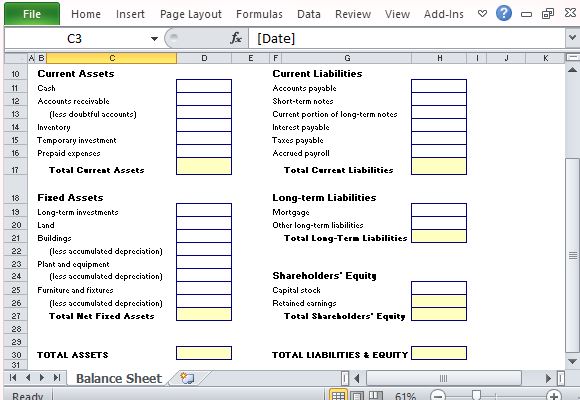Expand the Name Box dropdown arrow
This screenshot has height=400, width=580.
tap(154, 38)
